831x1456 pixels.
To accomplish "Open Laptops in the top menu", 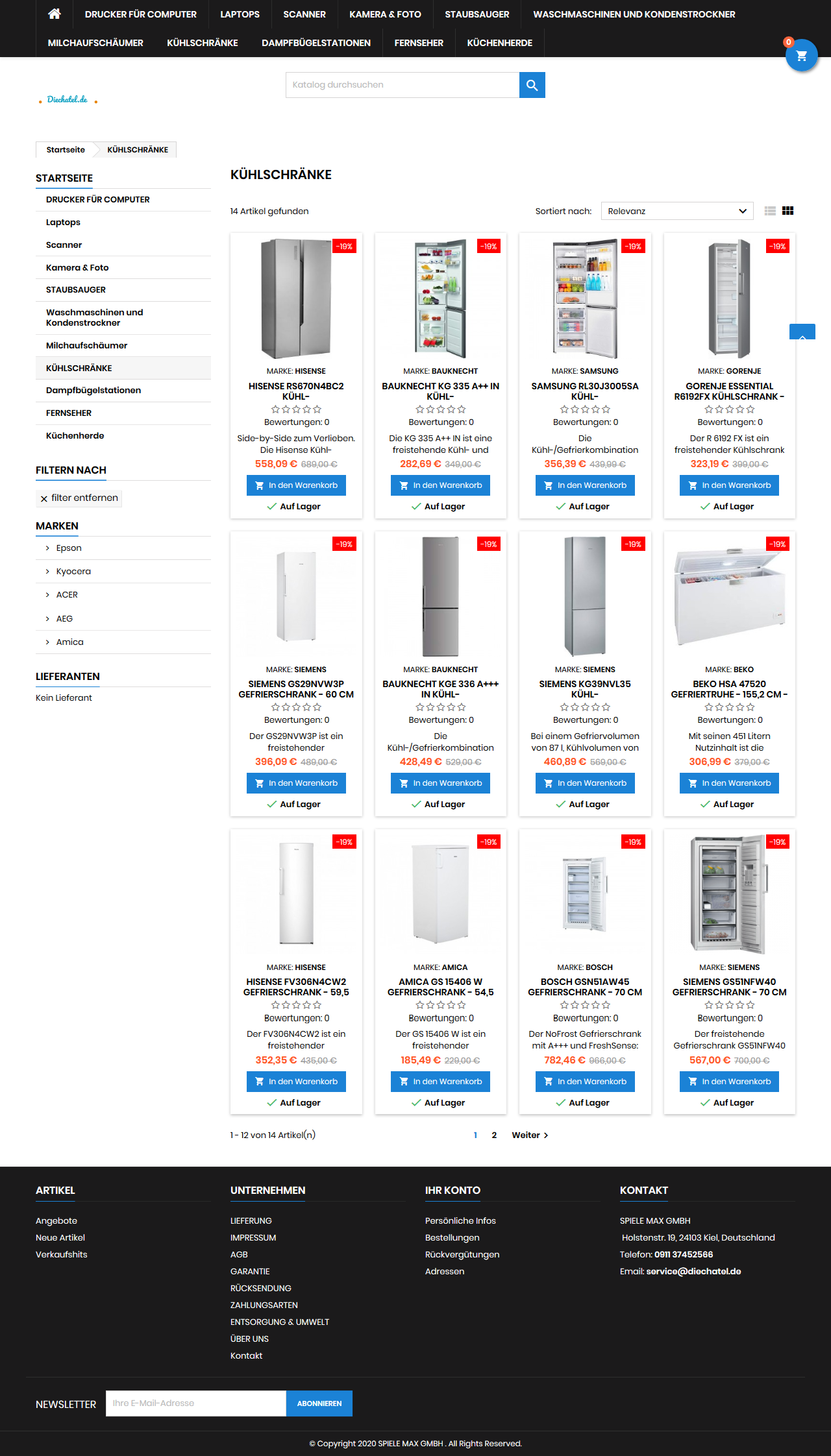I will [240, 14].
